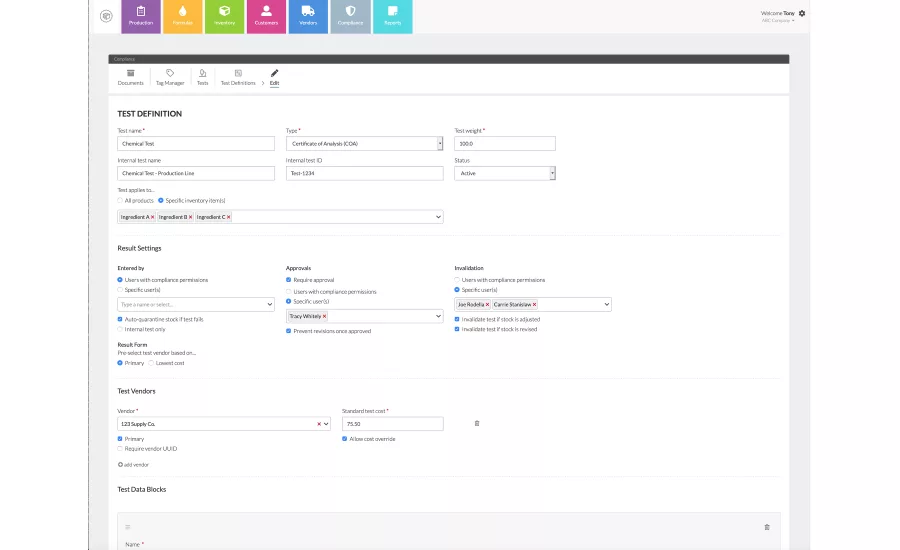The width and height of the screenshot is (900, 550).
Task: Open the Vendor dropdown arrow
Action: [326, 424]
